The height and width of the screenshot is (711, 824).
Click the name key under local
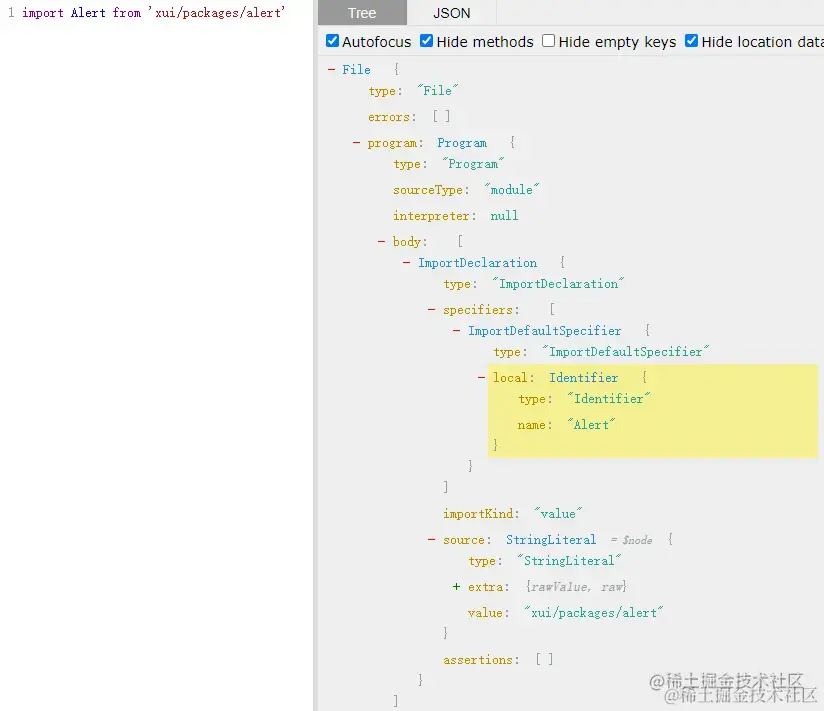click(534, 425)
